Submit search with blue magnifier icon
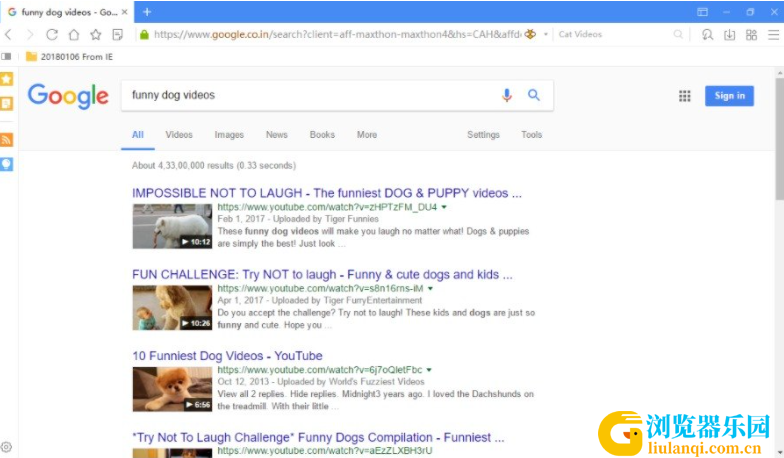 click(x=534, y=95)
